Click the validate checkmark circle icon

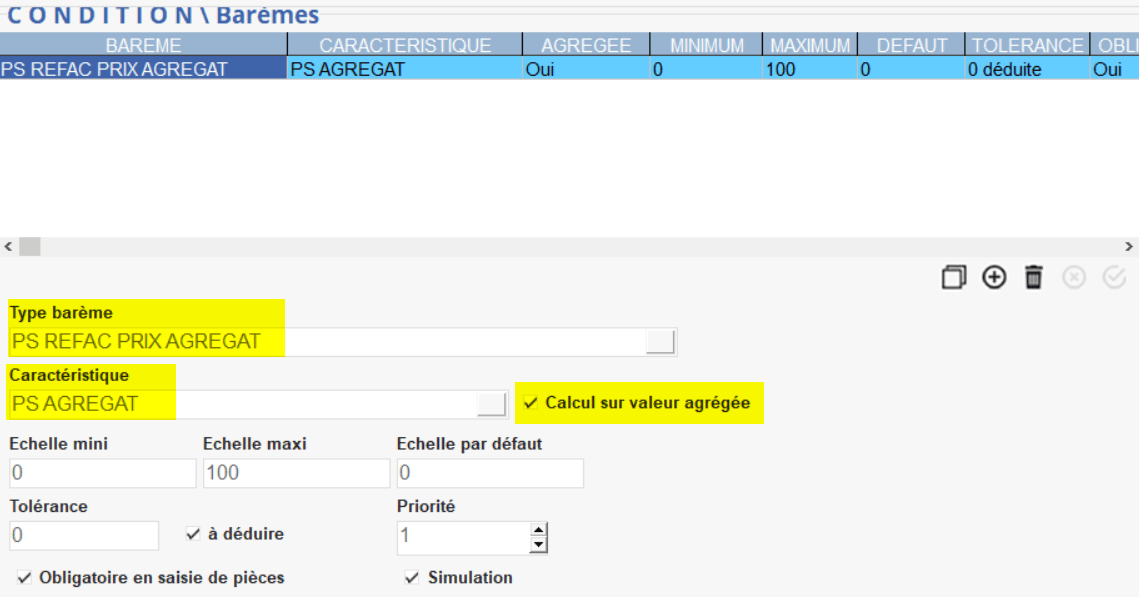1114,278
